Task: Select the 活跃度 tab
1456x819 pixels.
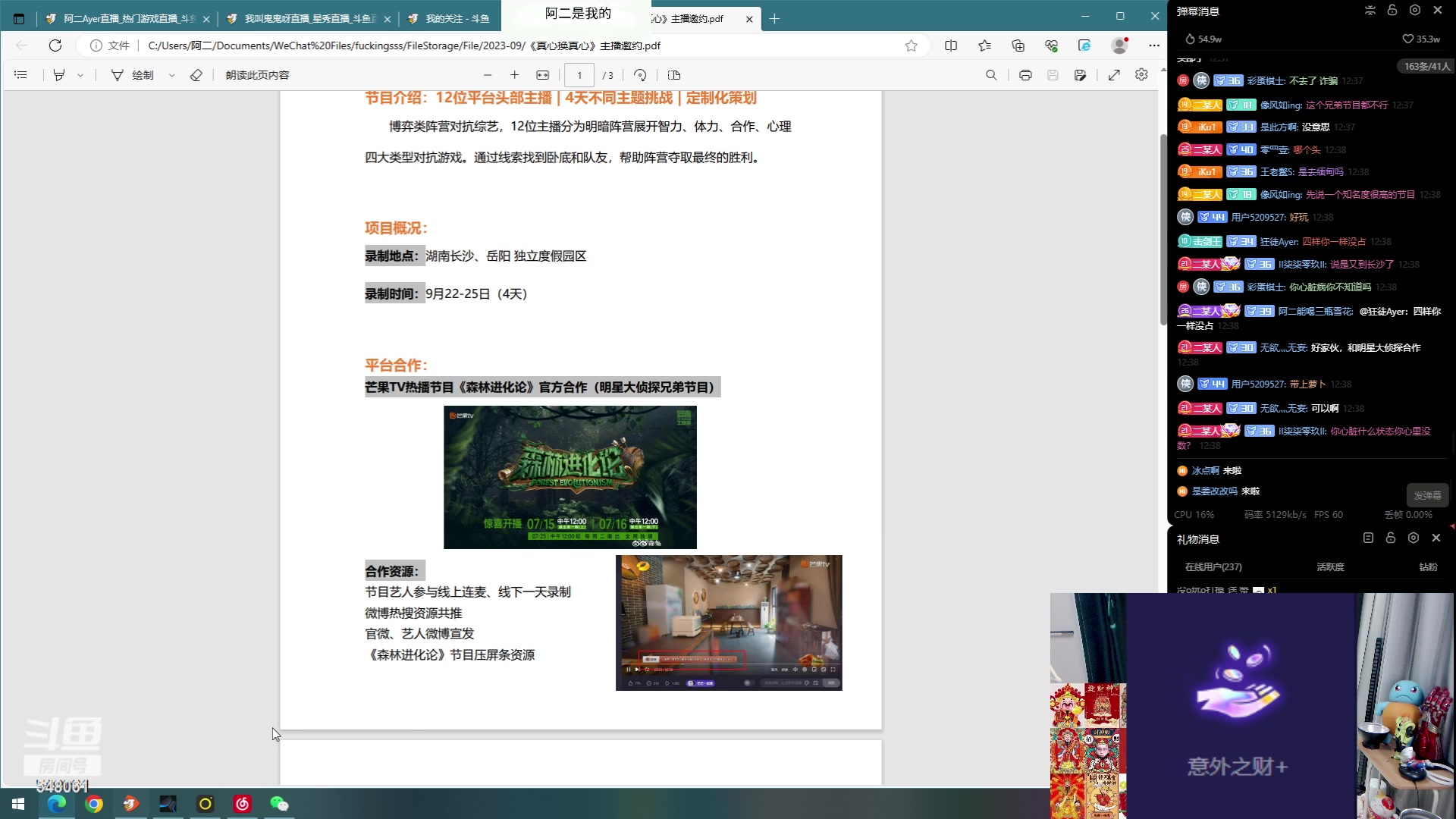Action: (x=1330, y=566)
